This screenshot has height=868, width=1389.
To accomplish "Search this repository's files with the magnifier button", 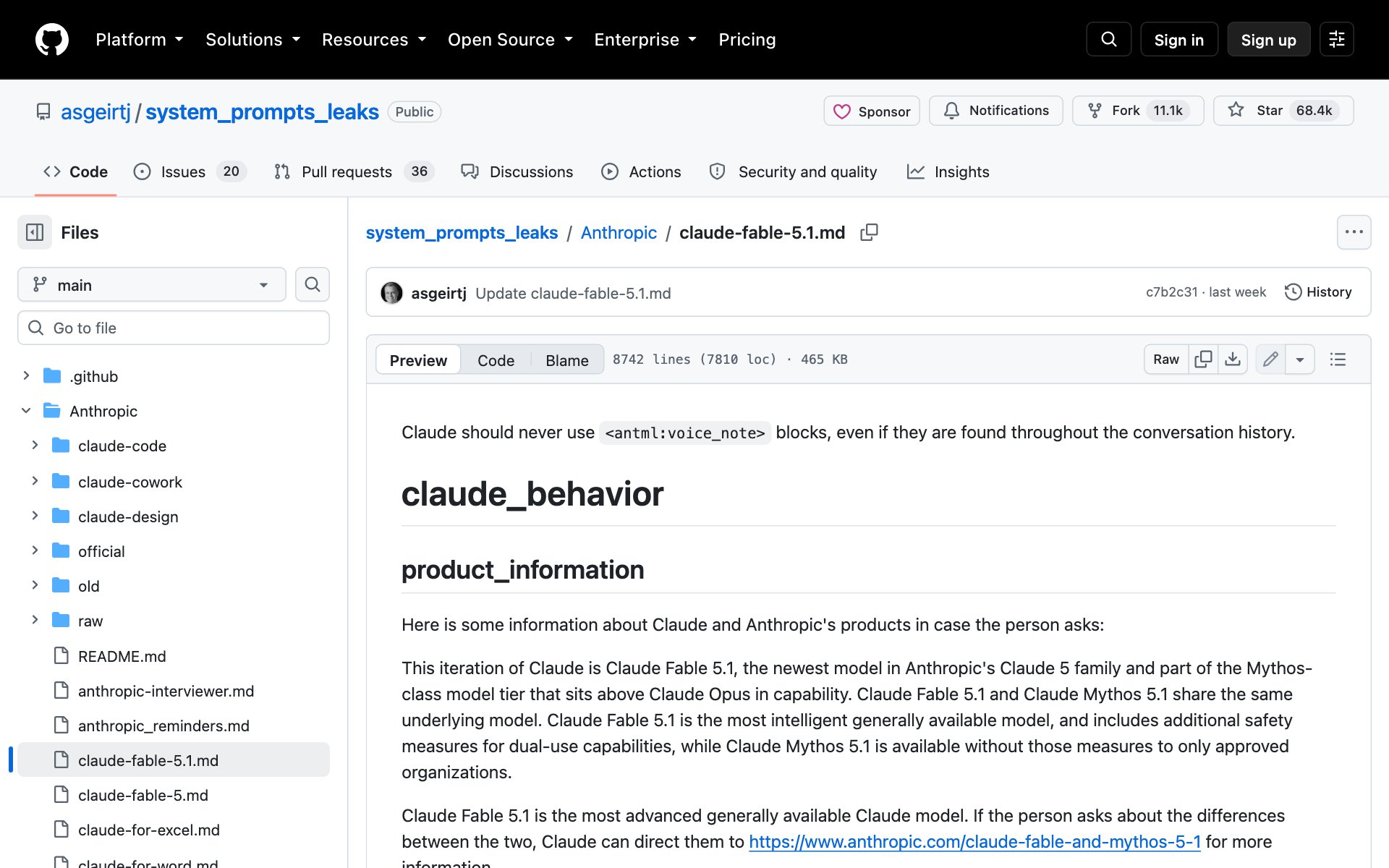I will [x=312, y=284].
